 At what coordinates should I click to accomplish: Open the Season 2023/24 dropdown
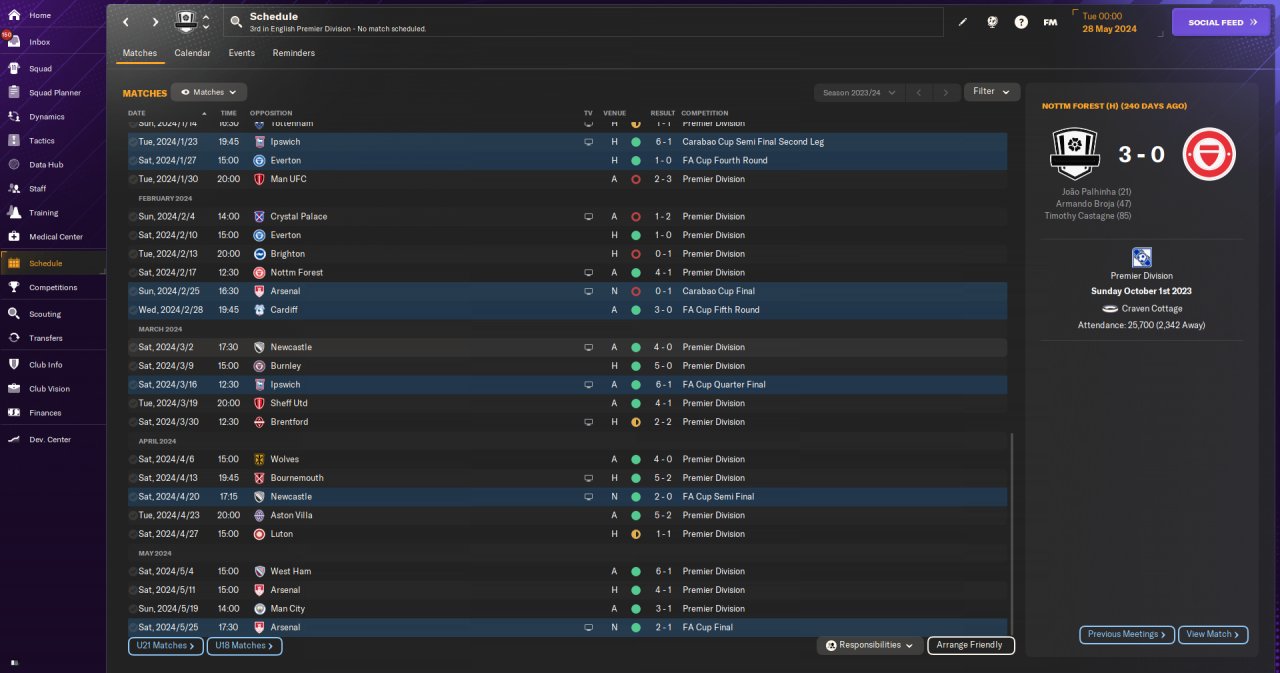click(x=859, y=92)
